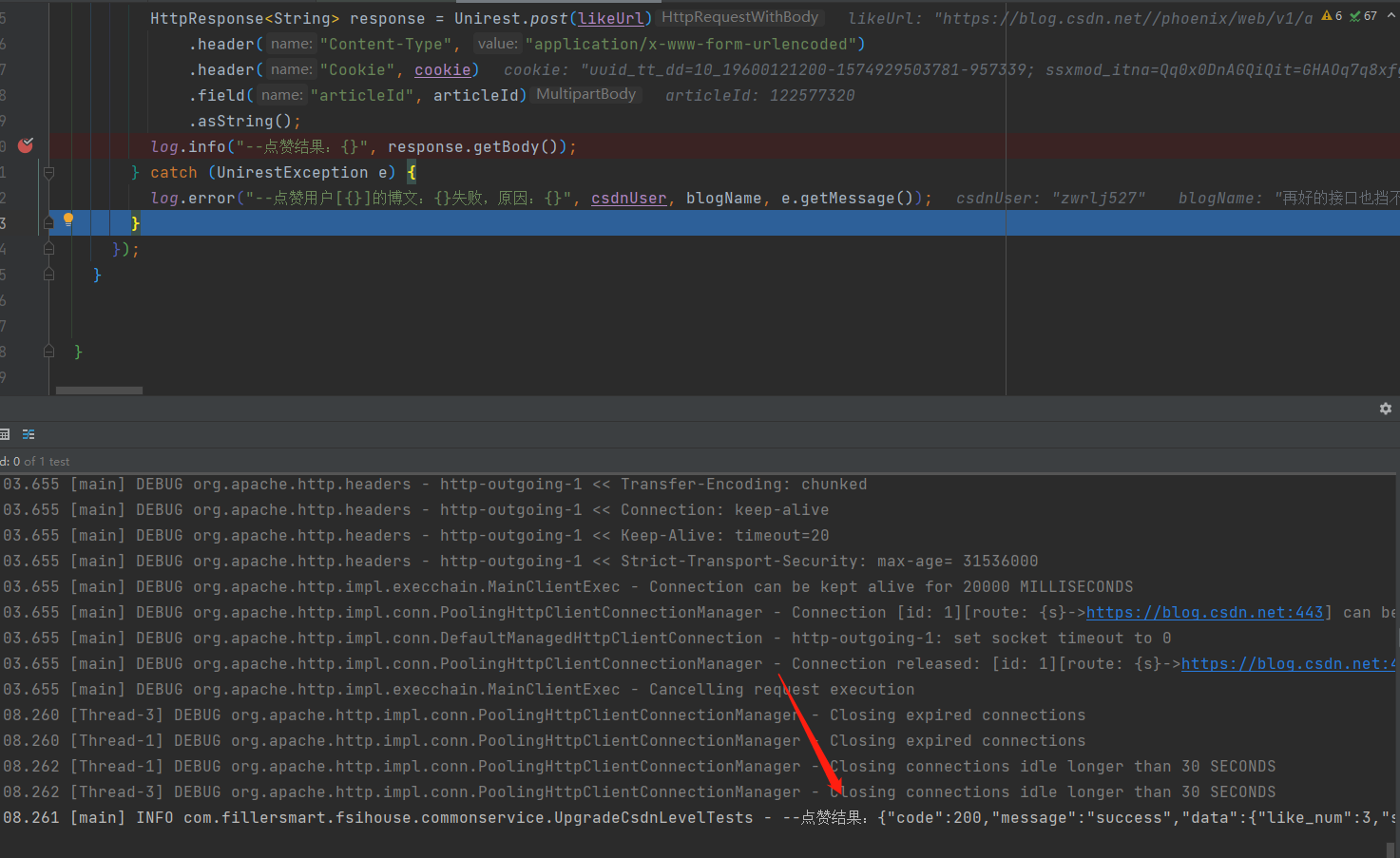Click the inline debug value csdnUser: "zwrlj527"
Image resolution: width=1400 pixels, height=858 pixels.
[1050, 198]
